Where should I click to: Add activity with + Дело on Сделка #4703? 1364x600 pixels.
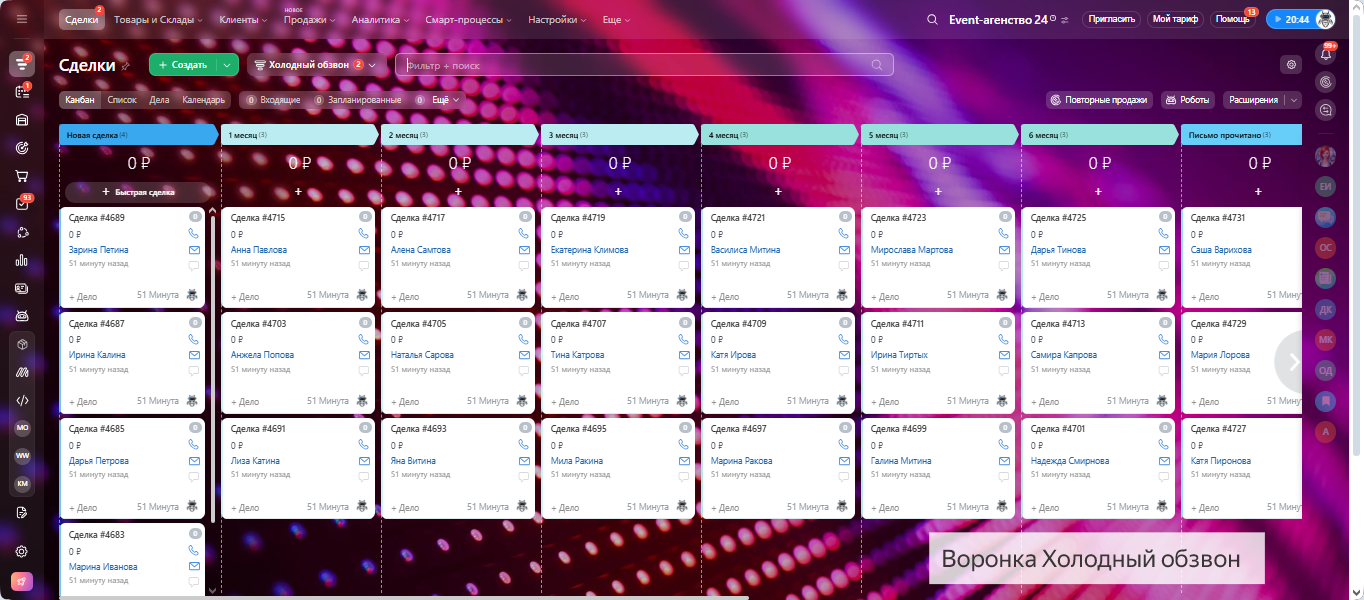(x=244, y=401)
